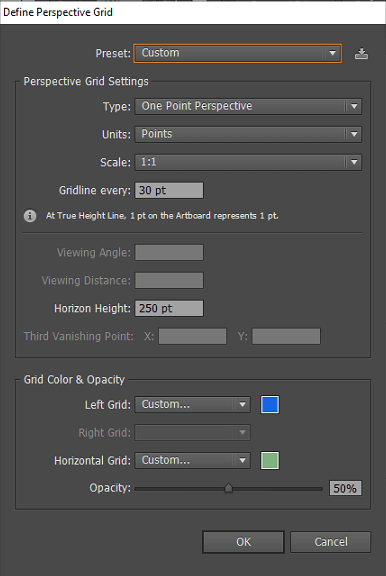The height and width of the screenshot is (576, 386).
Task: Open the Preset dropdown showing Custom
Action: (237, 53)
